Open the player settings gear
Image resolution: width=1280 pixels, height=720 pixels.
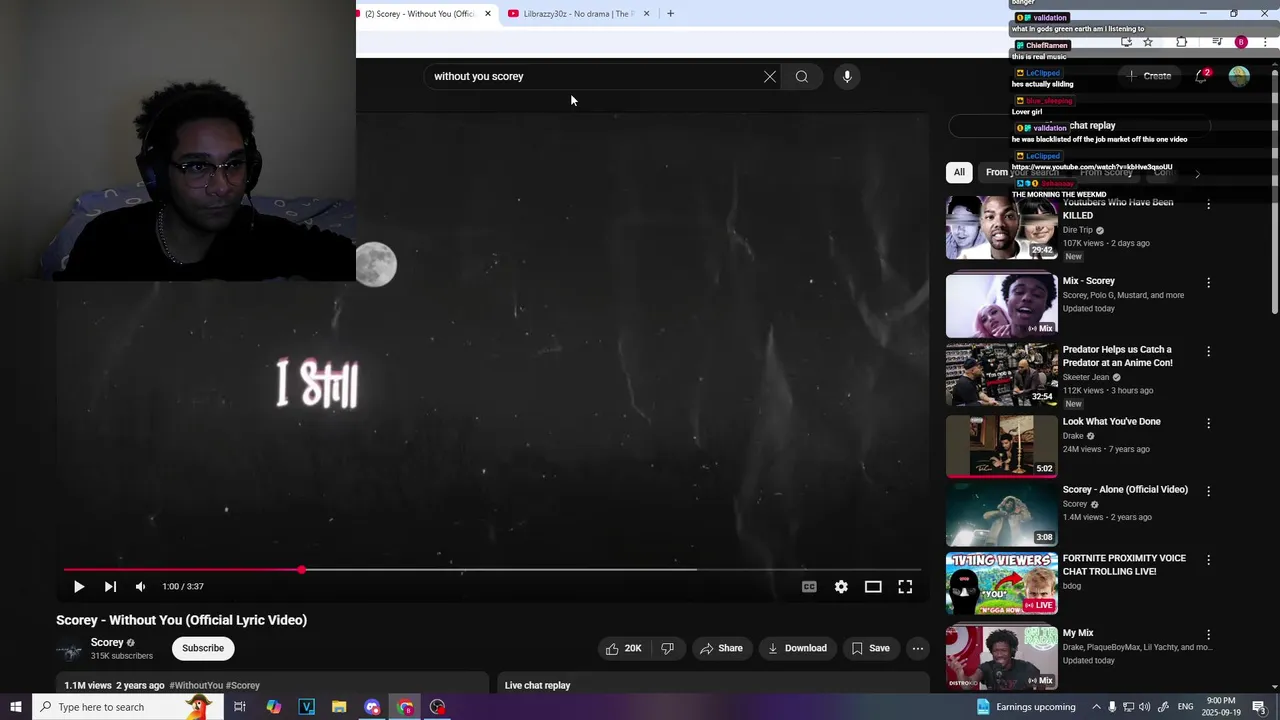pos(841,587)
